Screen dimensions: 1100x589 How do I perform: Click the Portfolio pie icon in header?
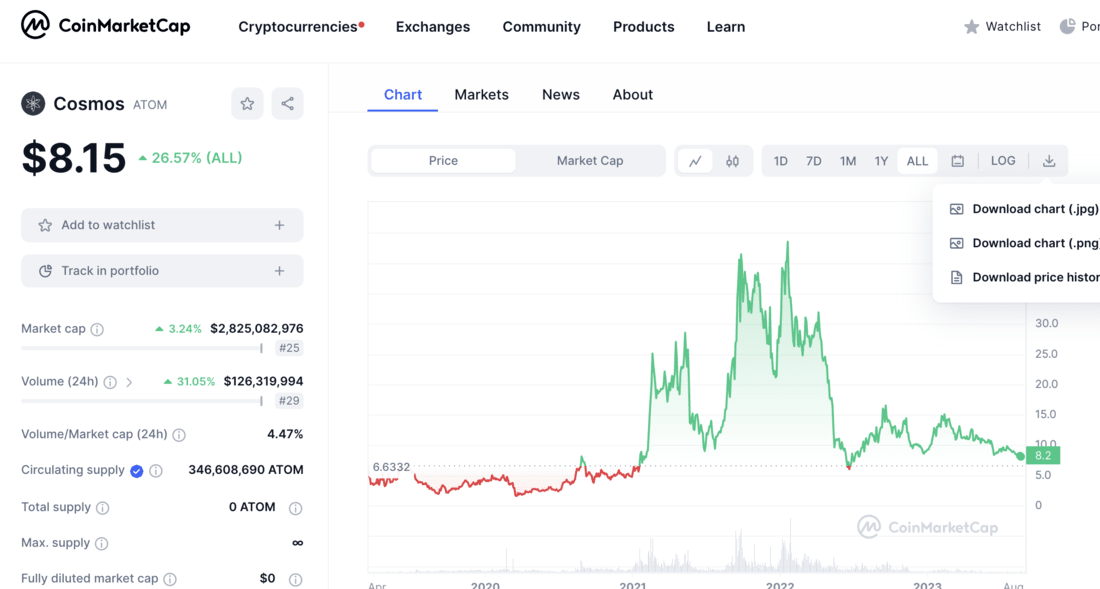(x=1068, y=27)
